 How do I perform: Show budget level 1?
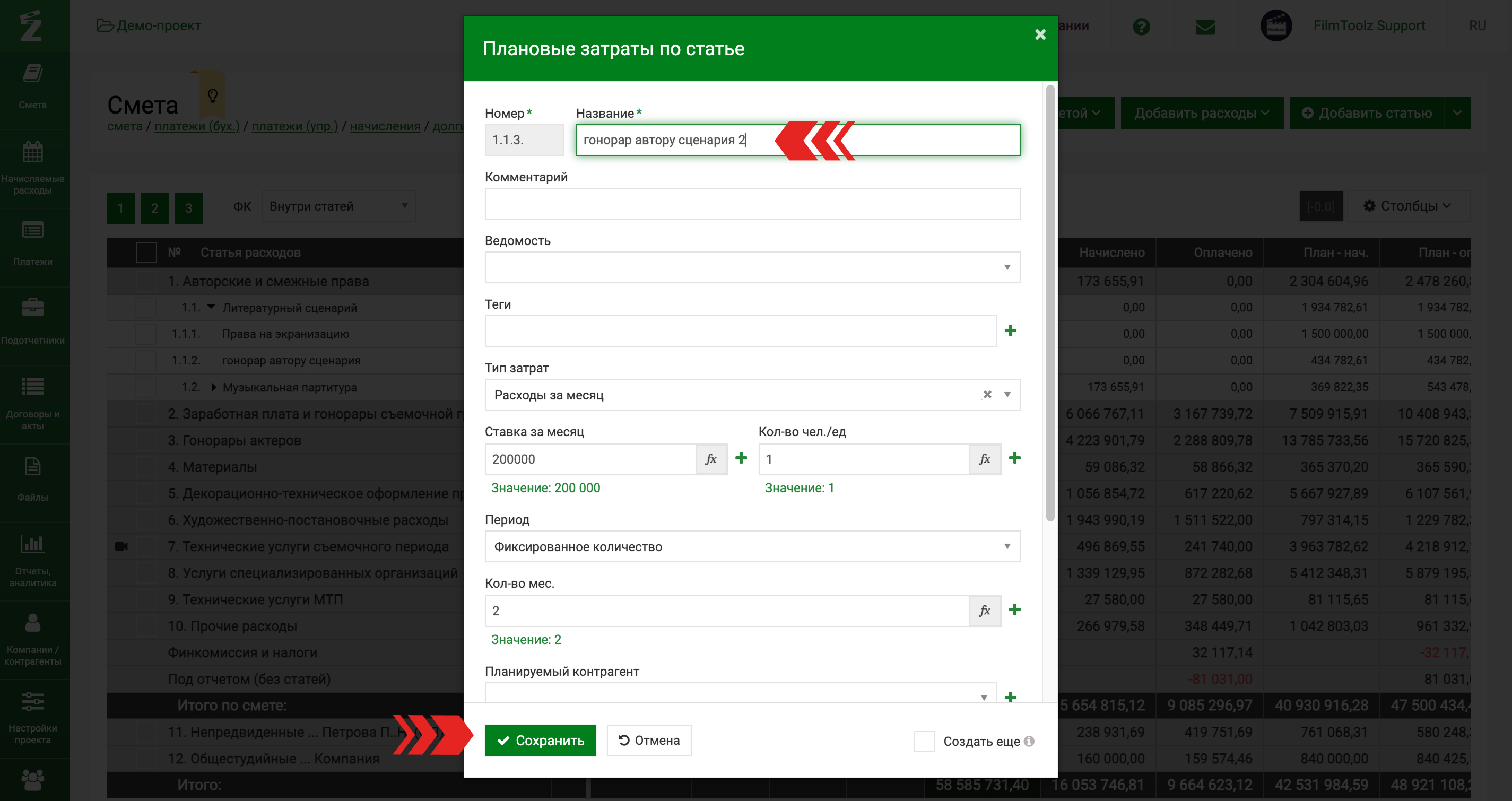(121, 208)
